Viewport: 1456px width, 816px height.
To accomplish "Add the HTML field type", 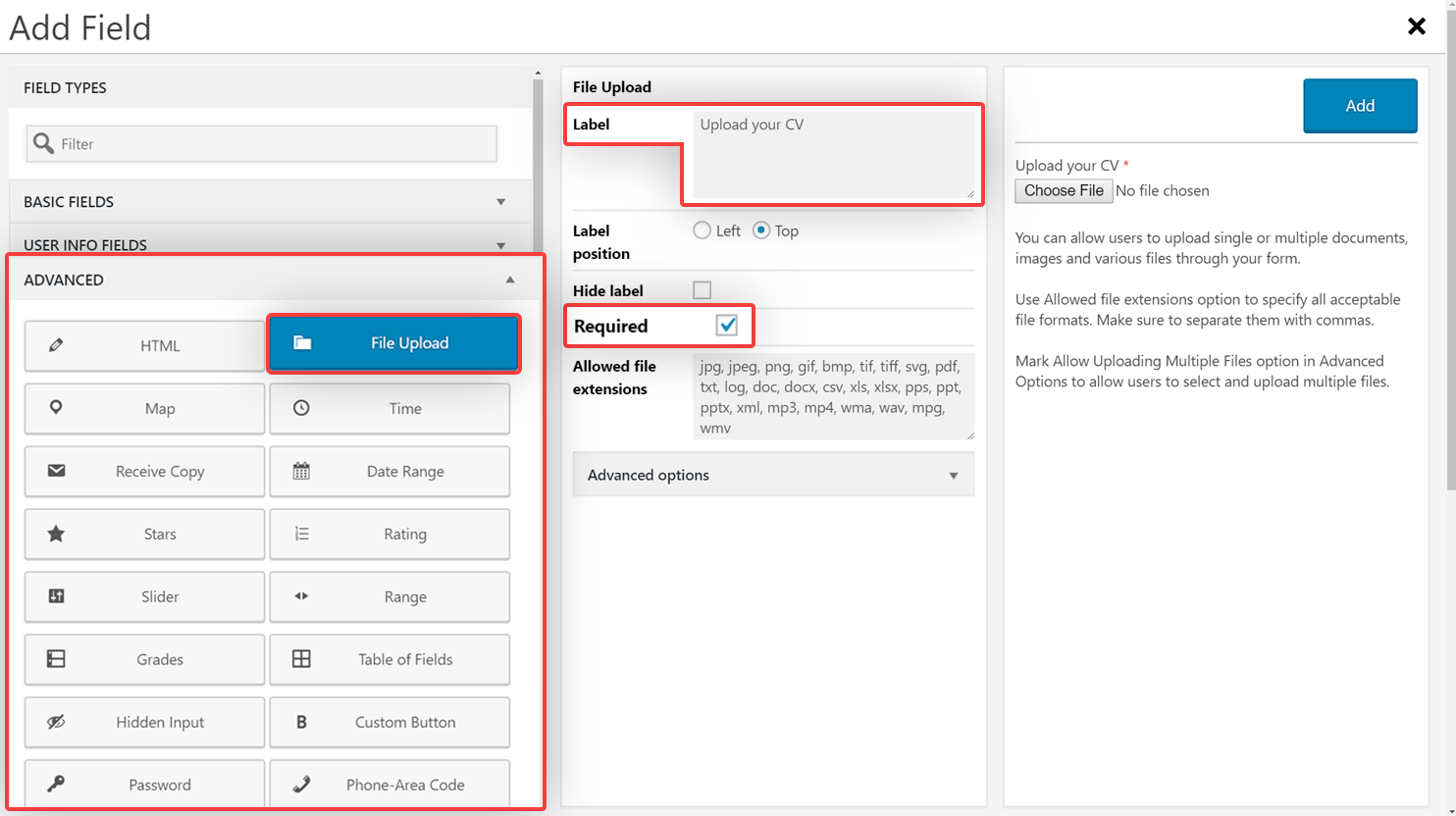I will 144,345.
